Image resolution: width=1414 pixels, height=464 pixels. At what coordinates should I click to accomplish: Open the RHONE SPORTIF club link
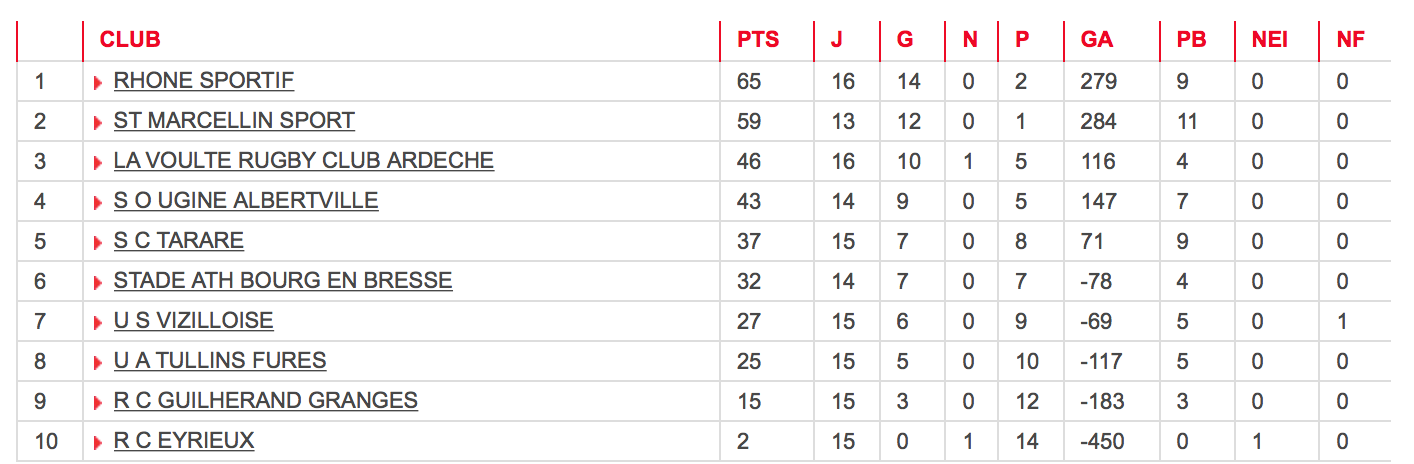coord(204,81)
